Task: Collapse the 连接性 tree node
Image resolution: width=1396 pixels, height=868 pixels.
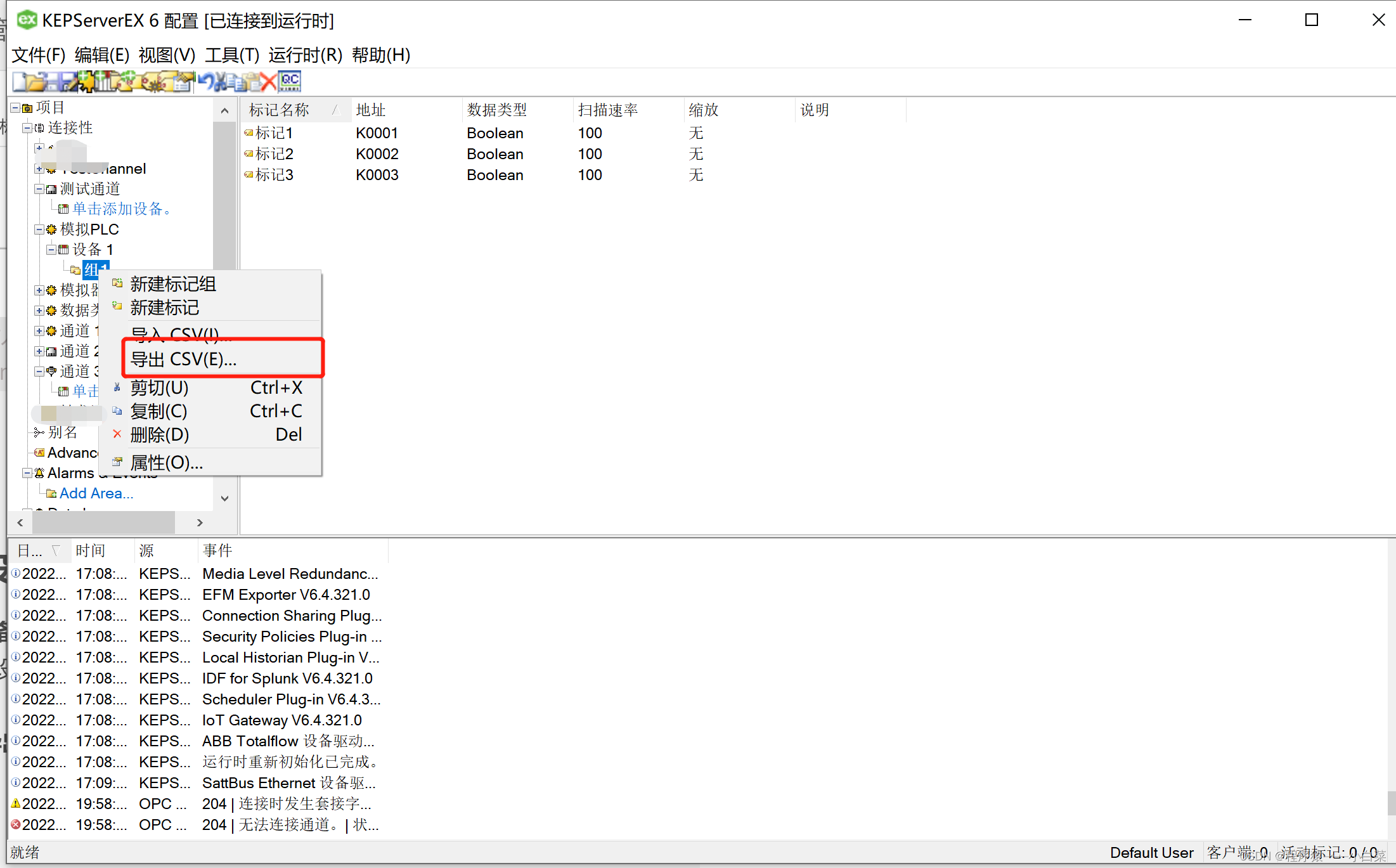Action: [x=27, y=128]
